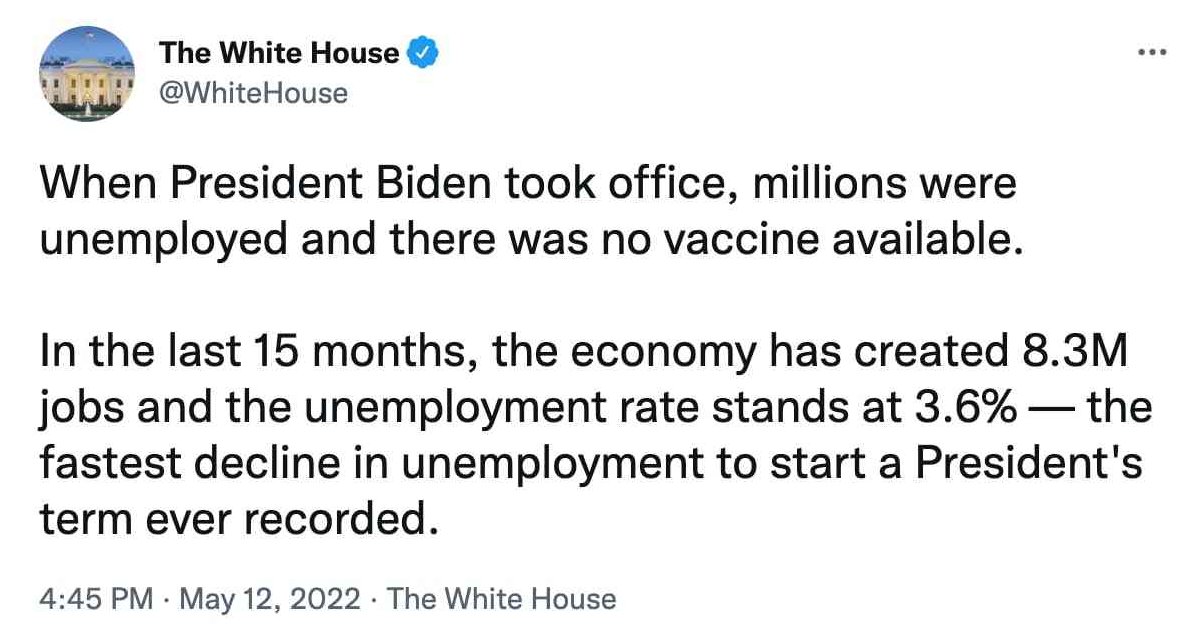Screen dimensions: 1183x624
Task: Click the word "President's" in the tweet
Action: 1029,463
